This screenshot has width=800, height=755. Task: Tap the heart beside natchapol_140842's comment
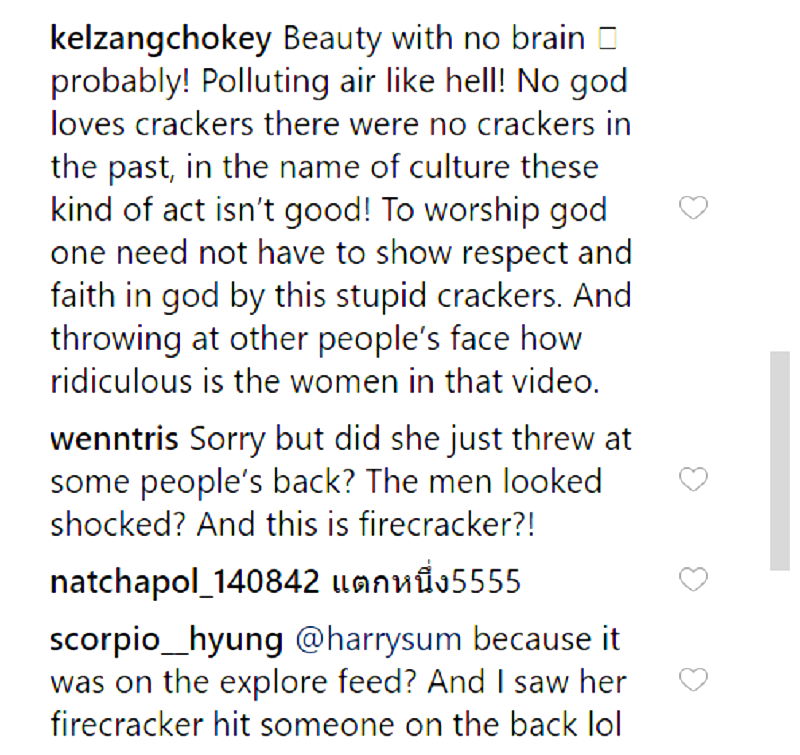(693, 578)
